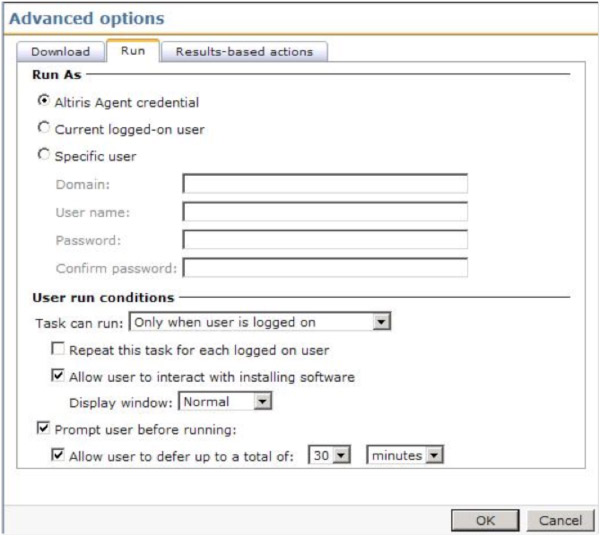Toggle Allow user to interact checkbox
Viewport: 600px width, 536px height.
click(59, 377)
